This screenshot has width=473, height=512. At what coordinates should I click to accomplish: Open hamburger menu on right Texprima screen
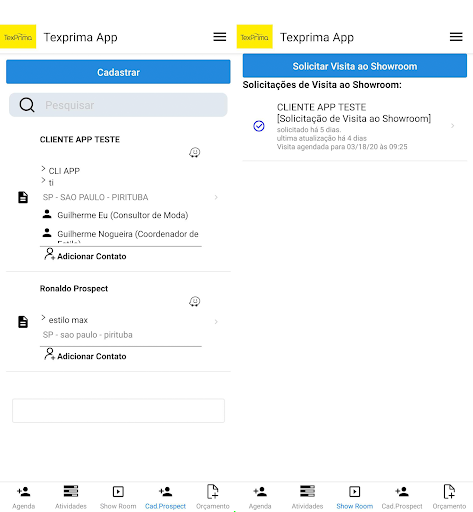[x=456, y=37]
